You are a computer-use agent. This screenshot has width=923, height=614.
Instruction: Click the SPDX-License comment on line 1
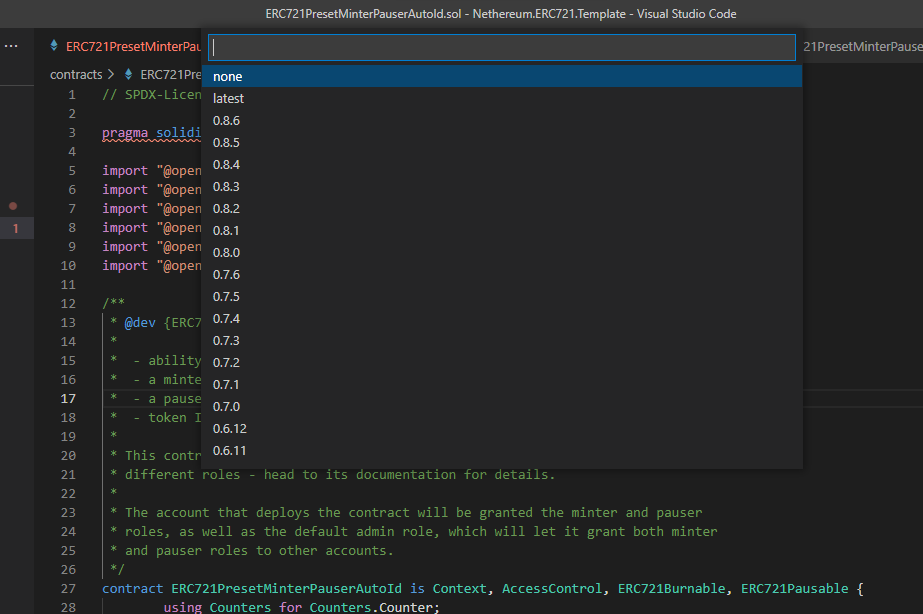151,95
